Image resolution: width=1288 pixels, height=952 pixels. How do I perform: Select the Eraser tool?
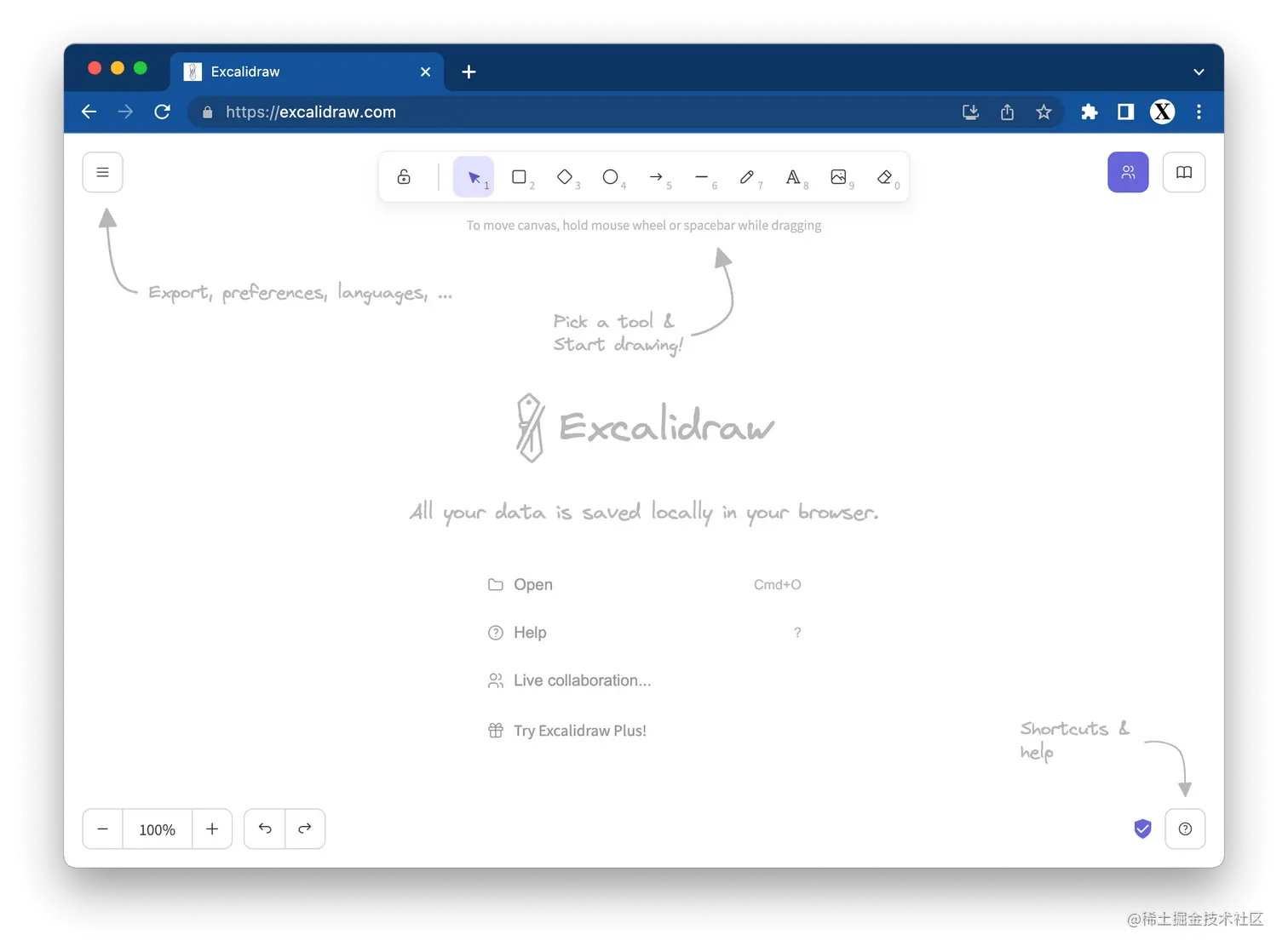[x=885, y=176]
